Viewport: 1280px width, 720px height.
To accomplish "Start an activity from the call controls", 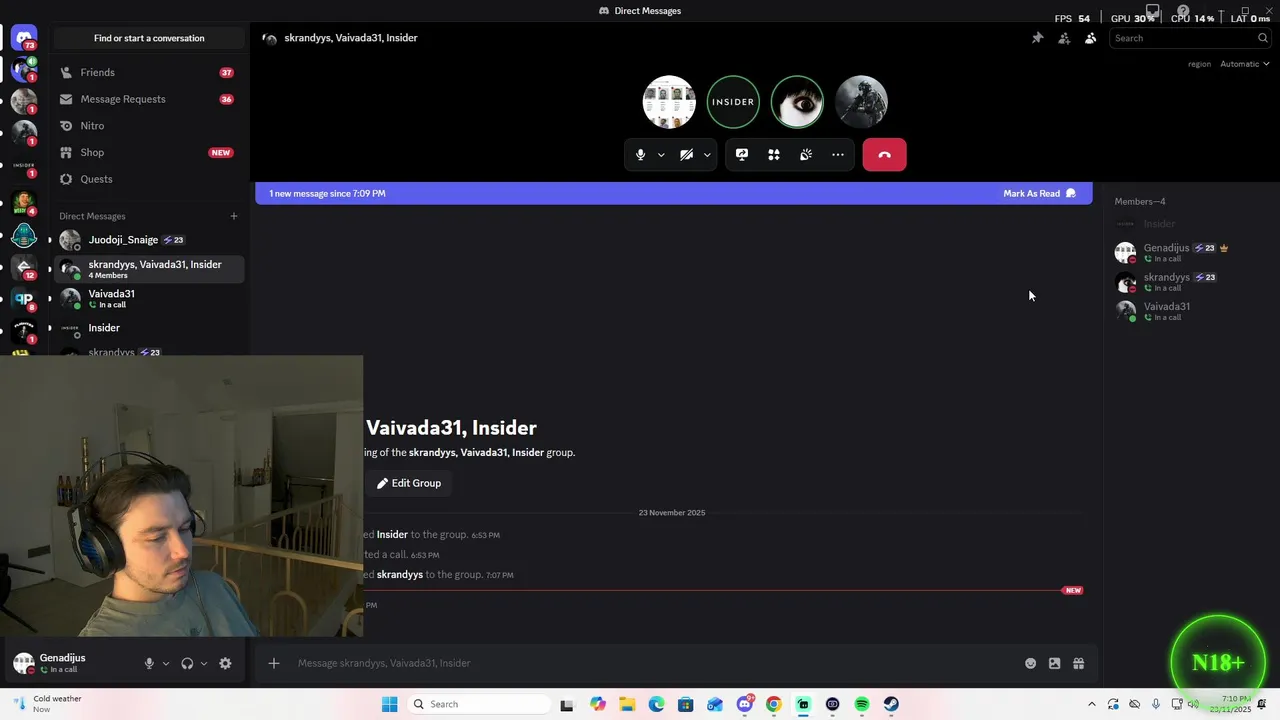I will (x=774, y=155).
